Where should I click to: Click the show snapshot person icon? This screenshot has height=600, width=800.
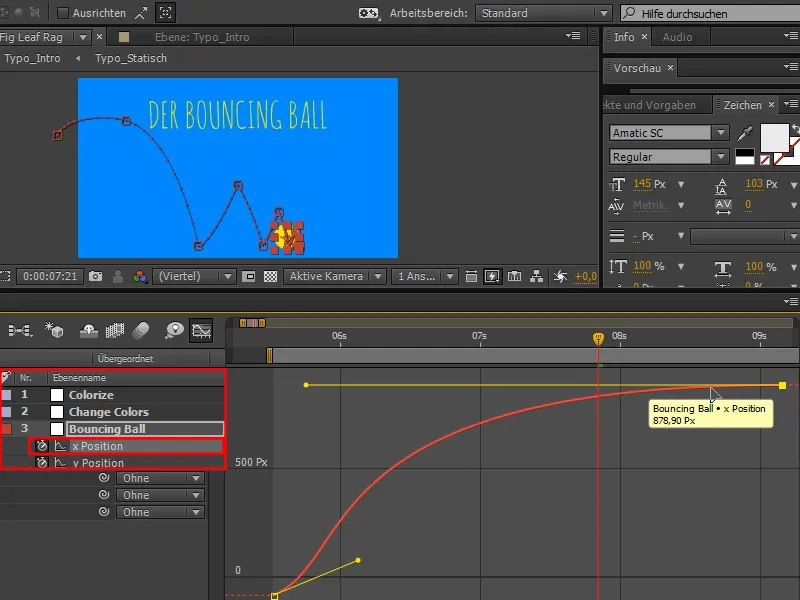point(118,276)
